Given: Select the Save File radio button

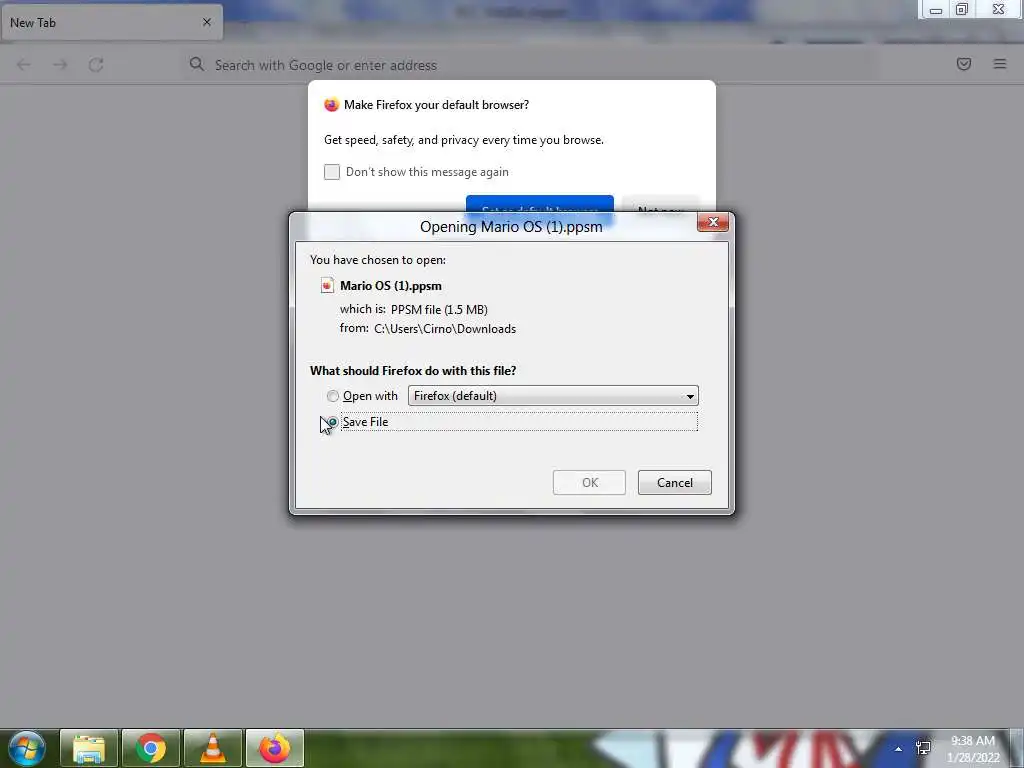Looking at the screenshot, I should click(332, 423).
